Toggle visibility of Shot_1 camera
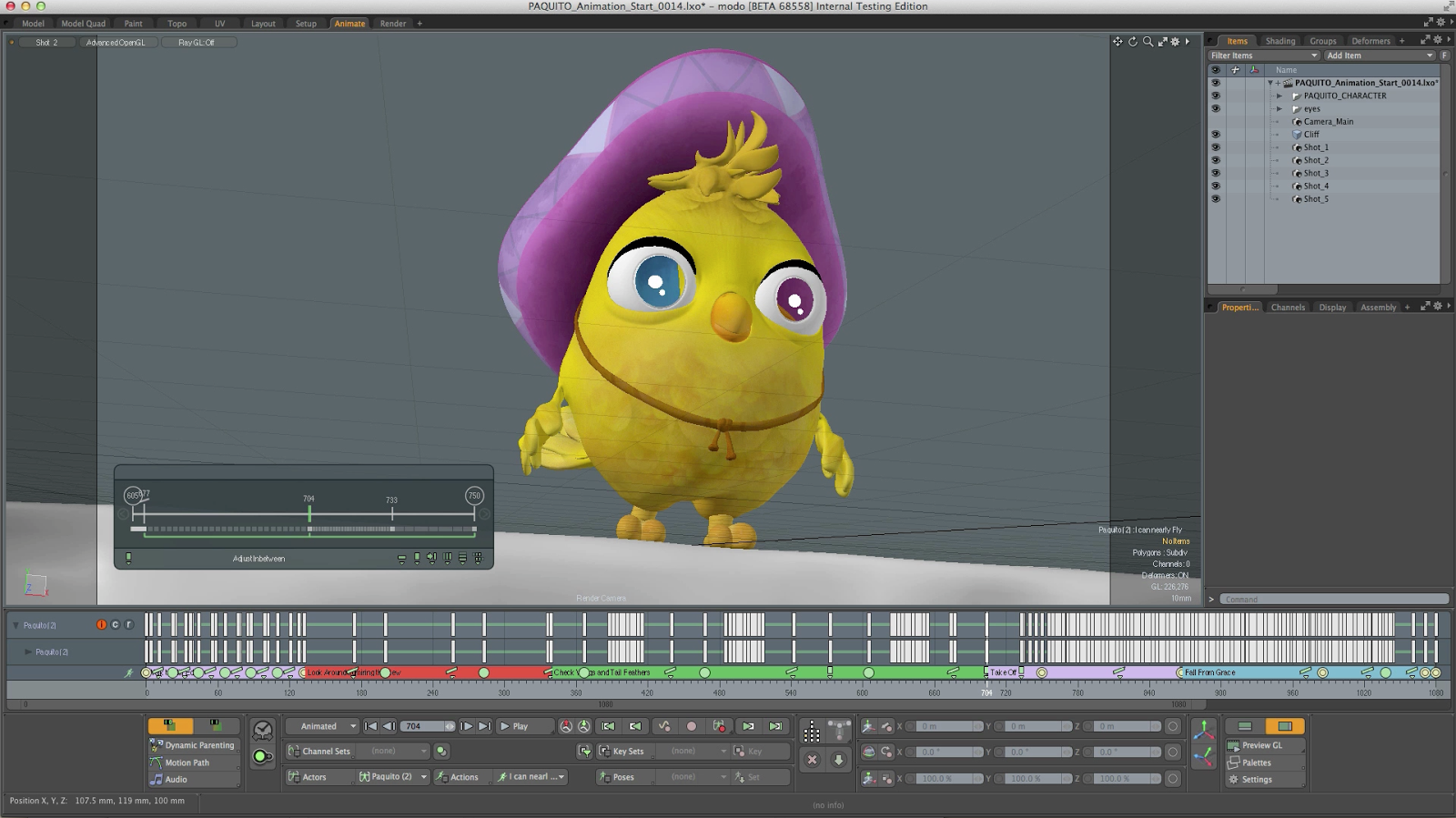1456x818 pixels. [x=1215, y=147]
